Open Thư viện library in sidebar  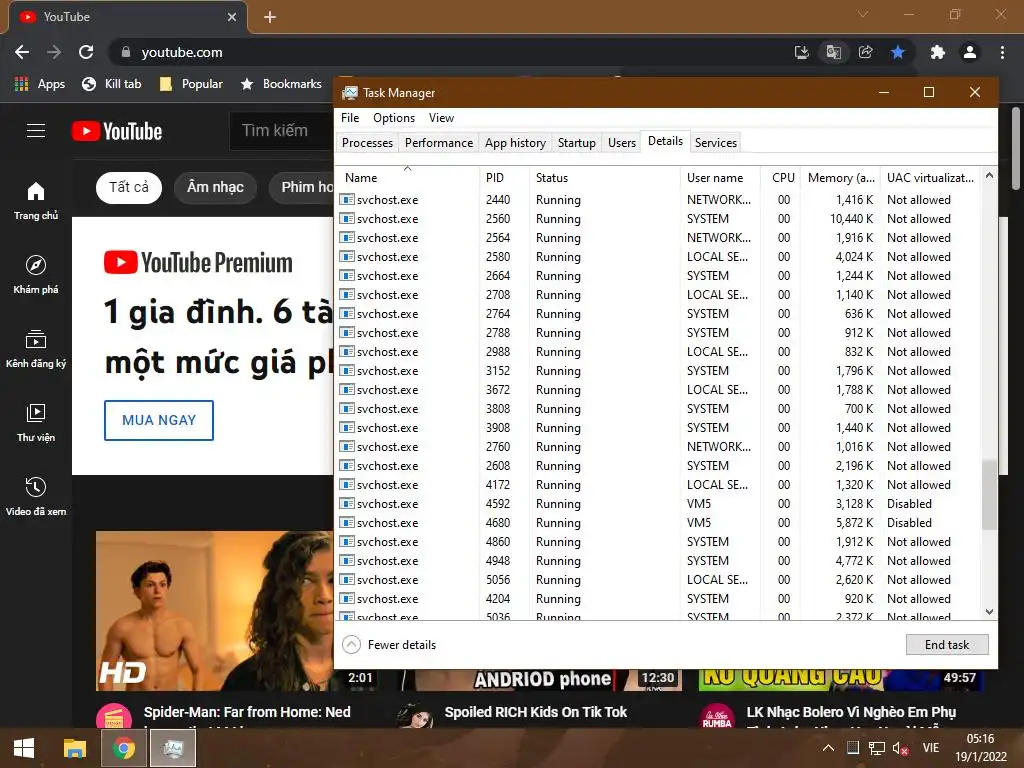tap(36, 423)
